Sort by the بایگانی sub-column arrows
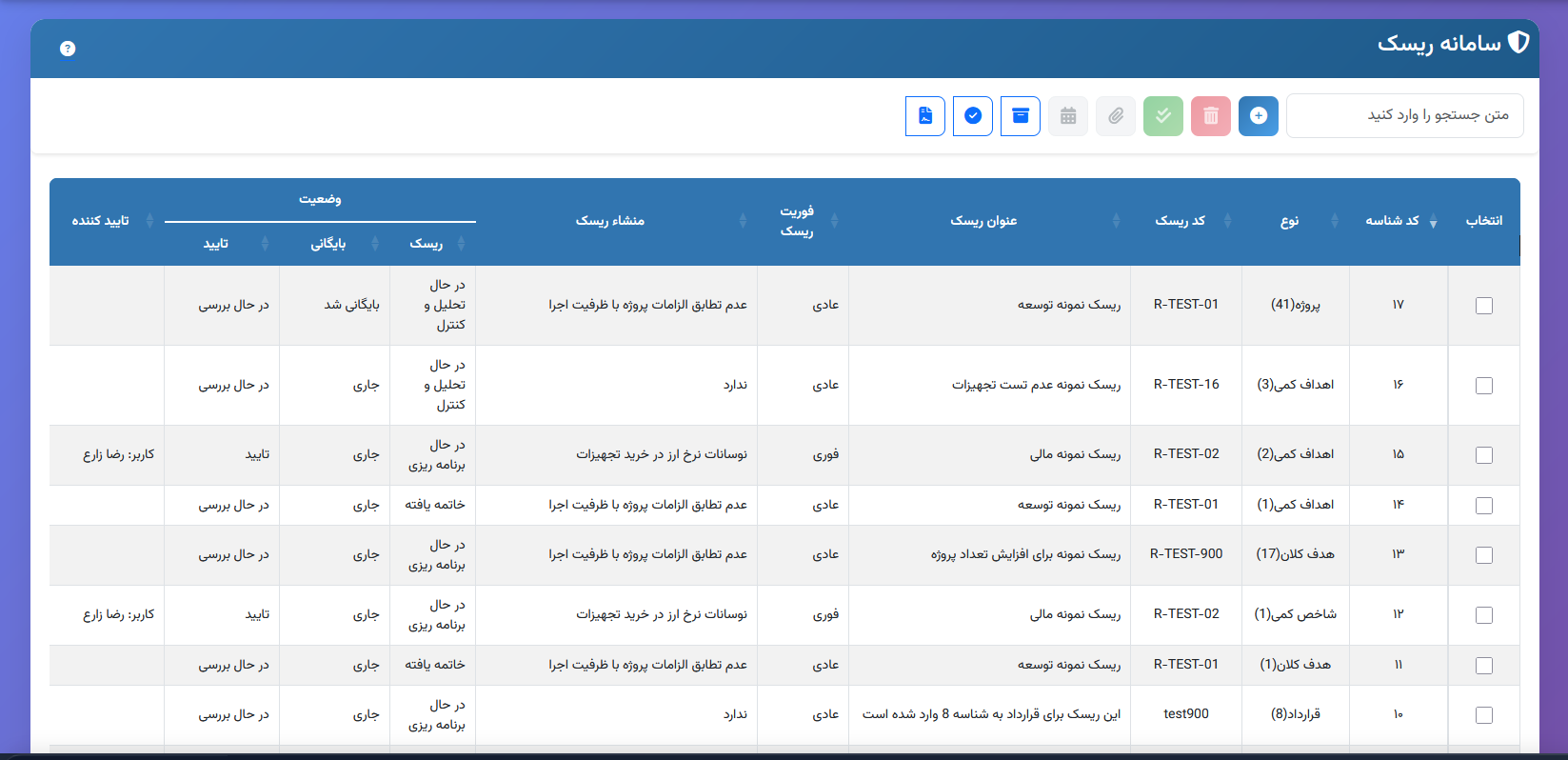Image resolution: width=1568 pixels, height=760 pixels. point(375,244)
